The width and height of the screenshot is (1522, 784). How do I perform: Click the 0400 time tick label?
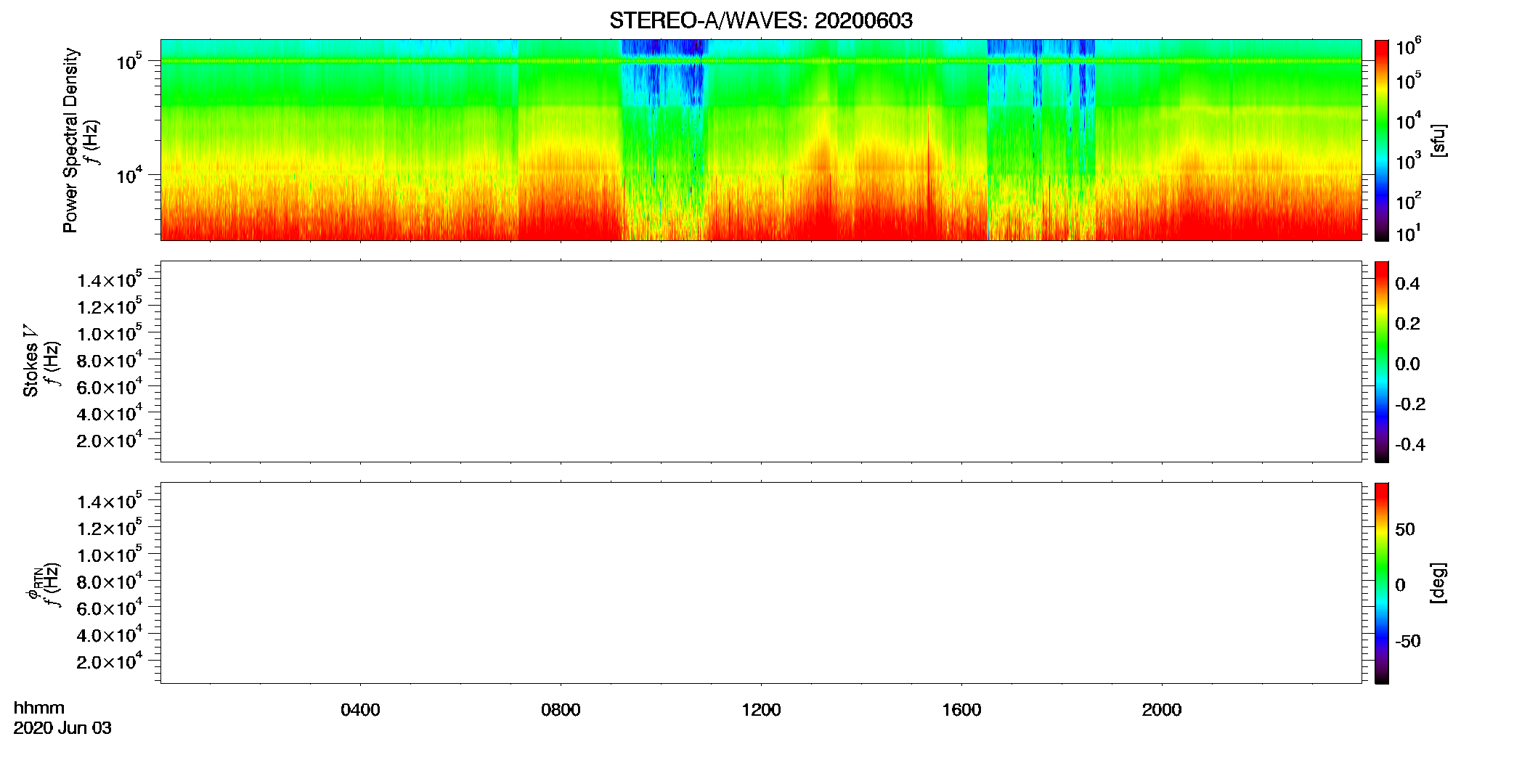click(x=360, y=710)
